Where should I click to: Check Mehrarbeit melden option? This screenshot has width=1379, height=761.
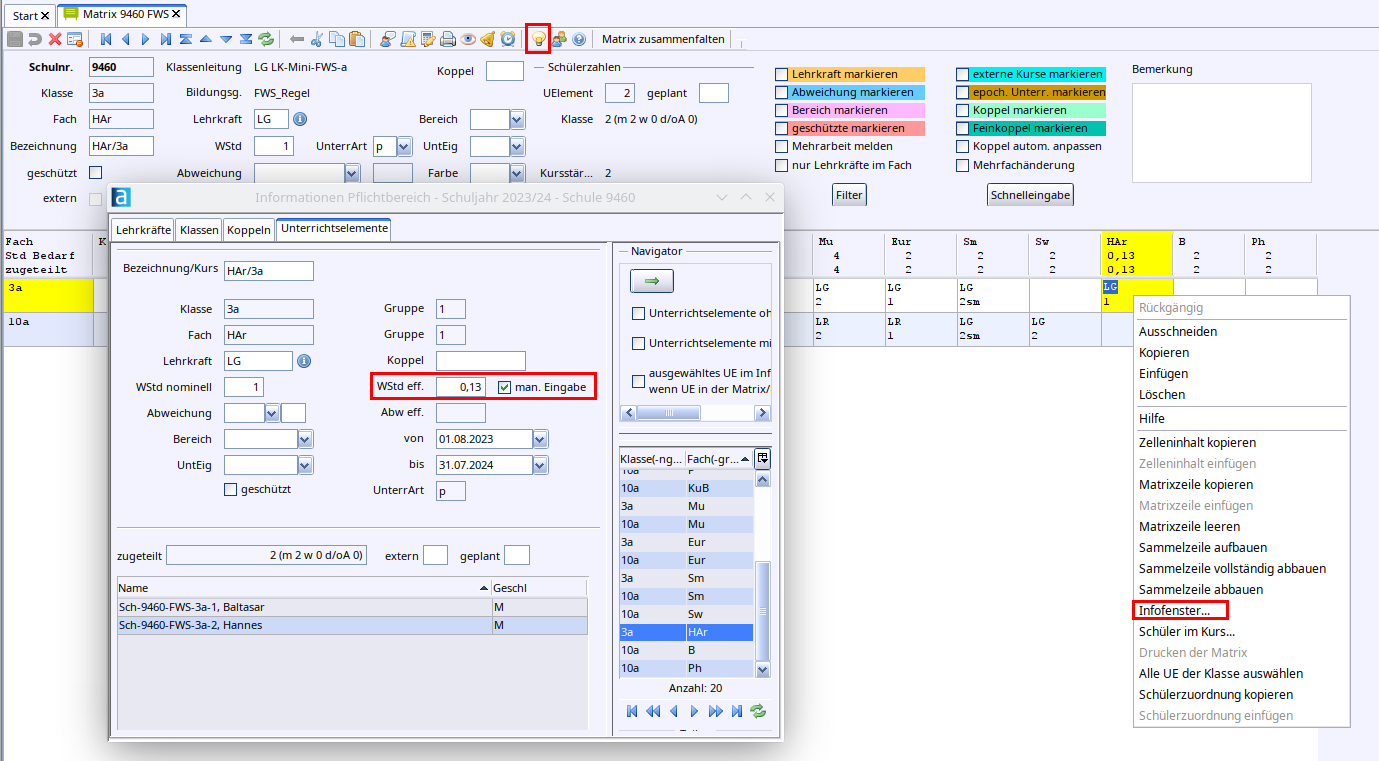click(x=782, y=146)
